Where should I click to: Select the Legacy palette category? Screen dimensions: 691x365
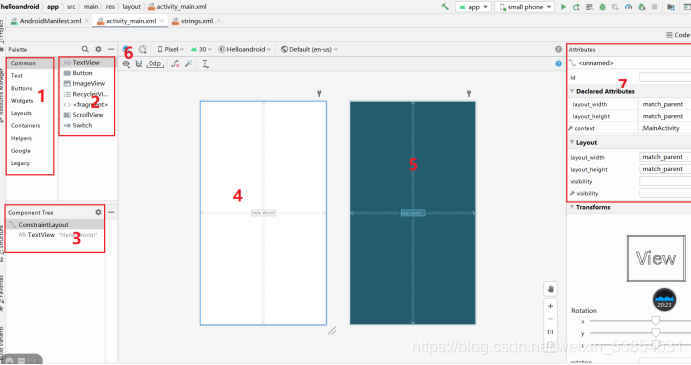[x=20, y=163]
